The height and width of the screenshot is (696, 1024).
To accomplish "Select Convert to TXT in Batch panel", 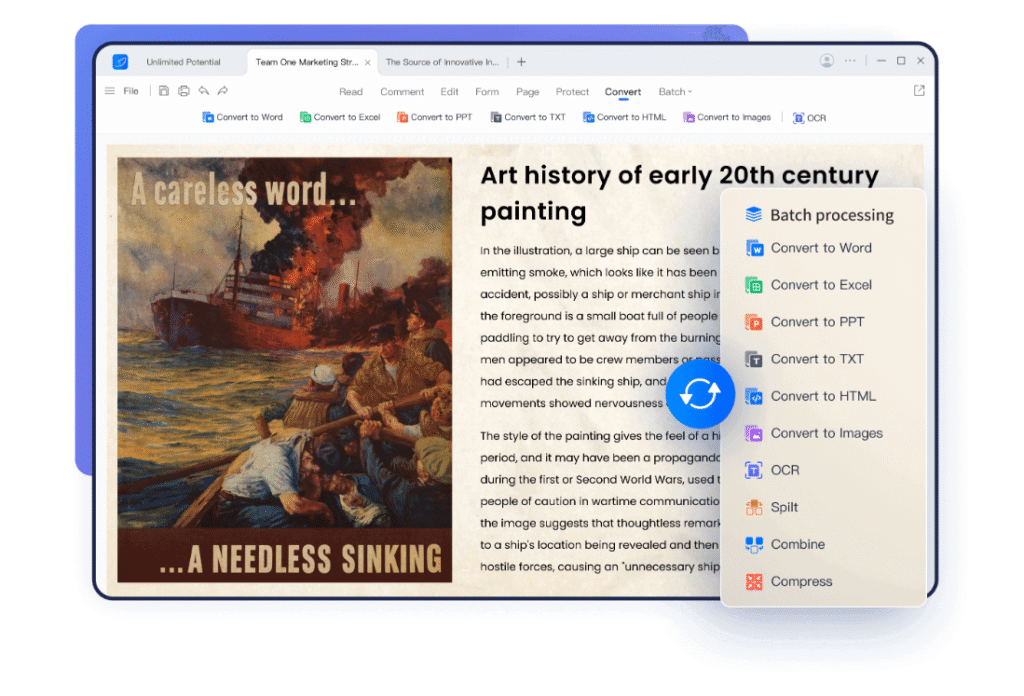I will click(805, 359).
